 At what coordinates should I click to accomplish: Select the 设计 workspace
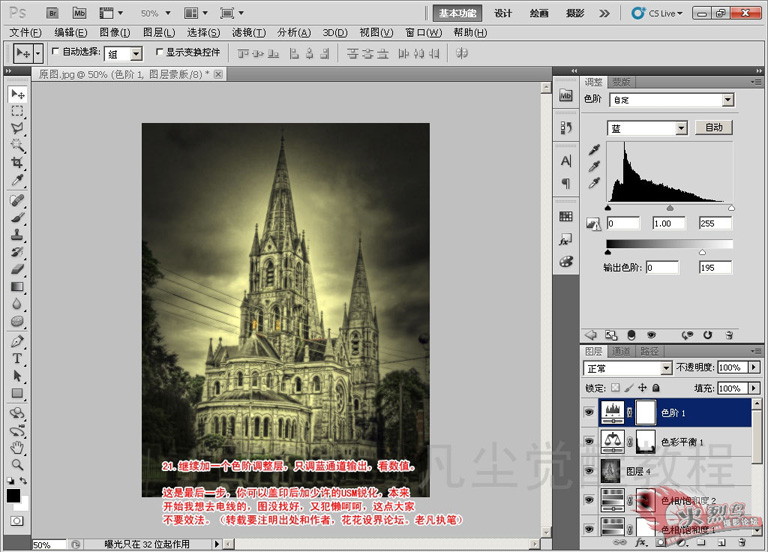coord(503,13)
